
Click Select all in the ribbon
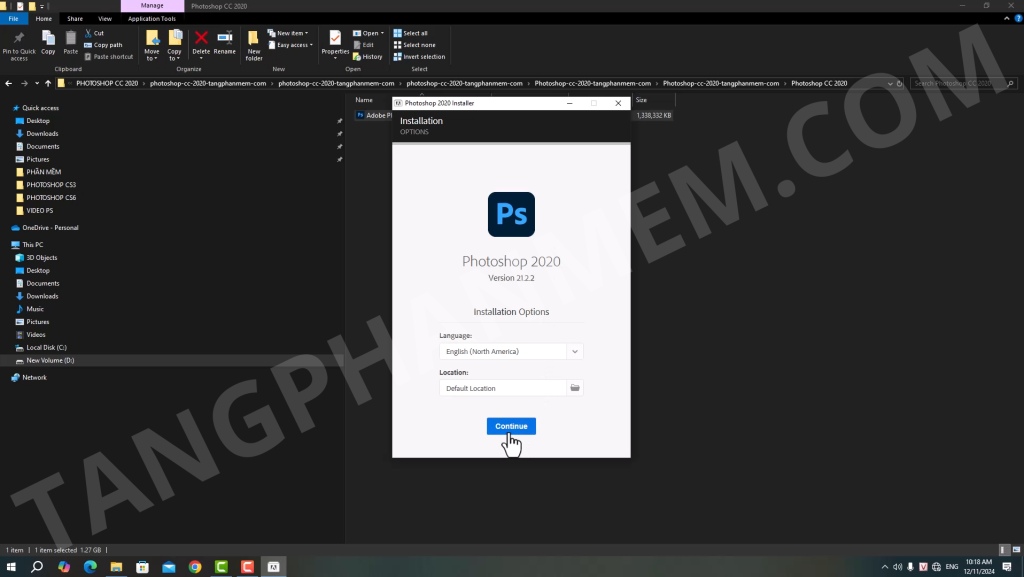coord(414,33)
